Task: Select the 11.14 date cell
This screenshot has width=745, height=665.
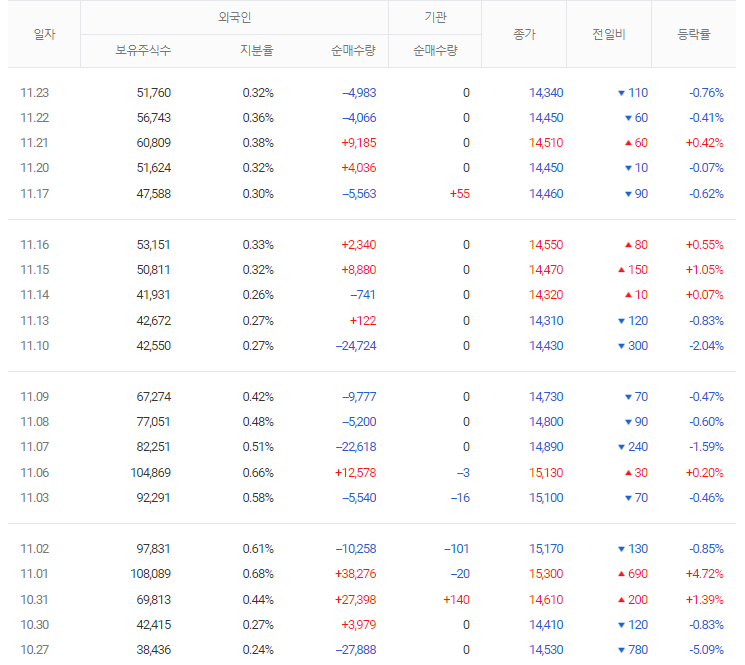Action: click(35, 295)
